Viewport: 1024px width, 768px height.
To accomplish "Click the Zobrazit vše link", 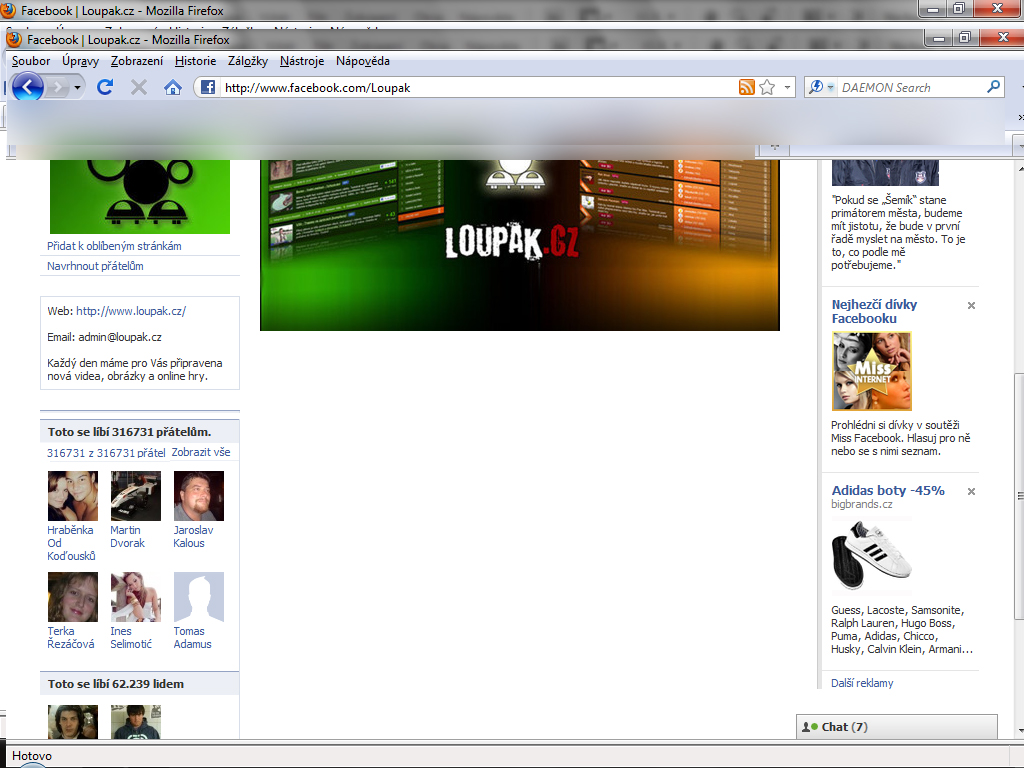I will click(x=200, y=452).
